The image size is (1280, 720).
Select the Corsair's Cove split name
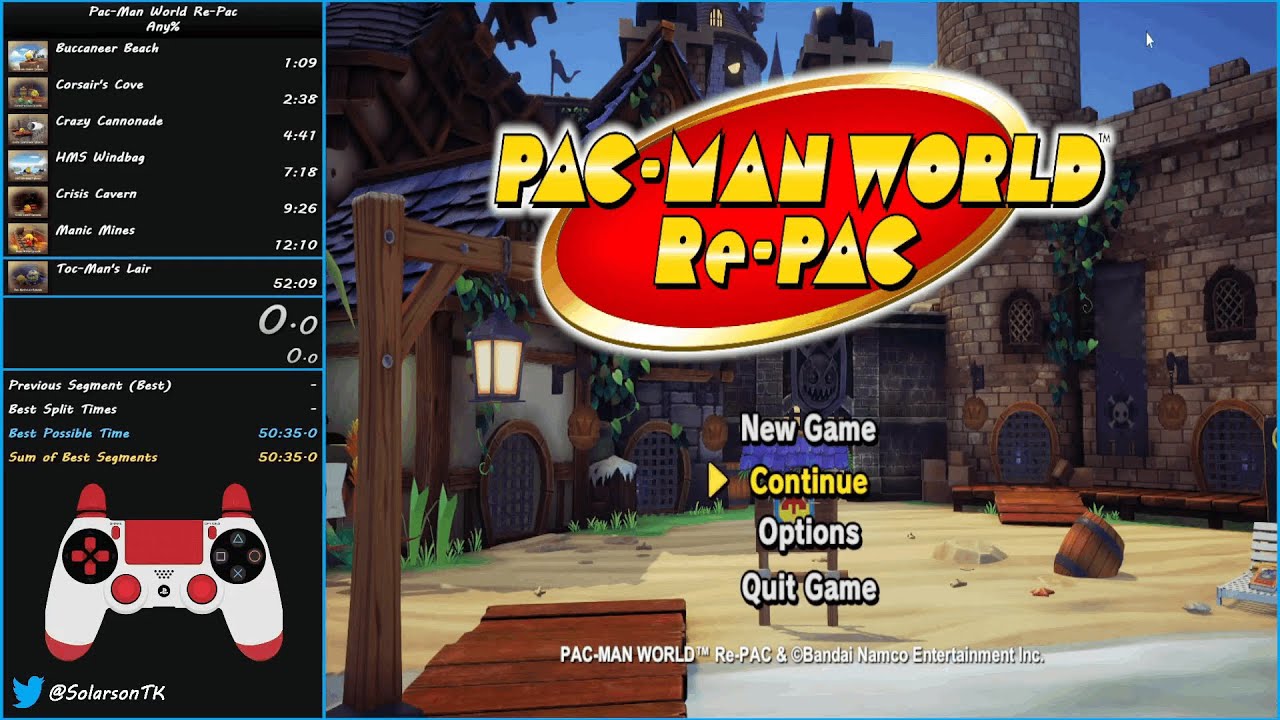point(99,84)
